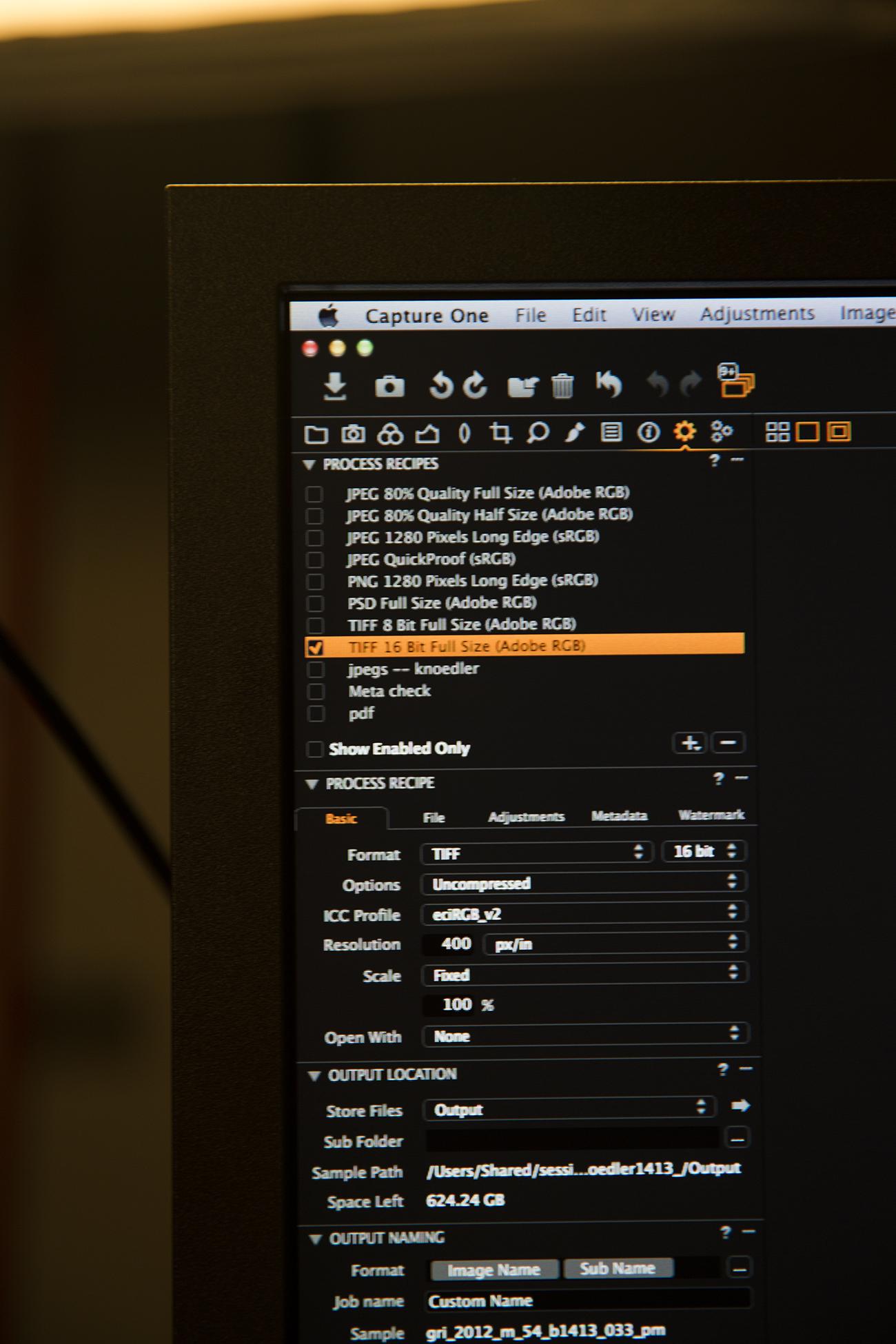
Task: Click the trash delete icon
Action: coord(562,386)
